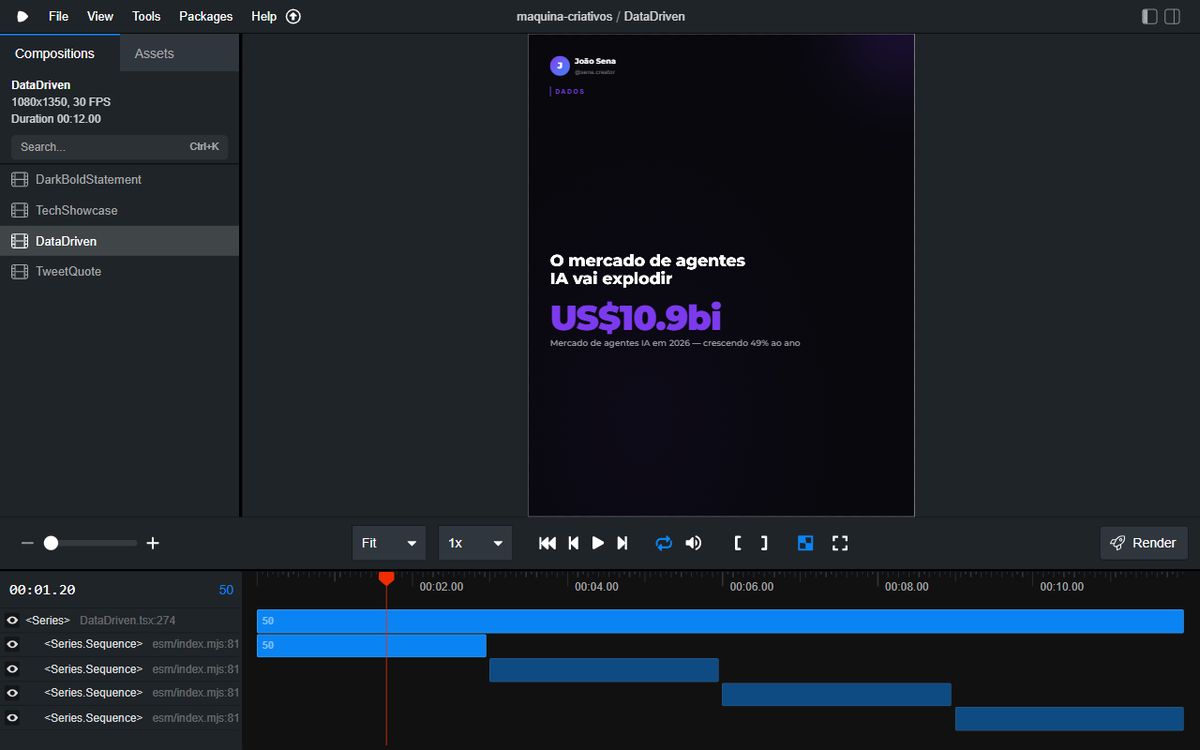The image size is (1200, 750).
Task: Click film icon next to TechShowcase
Action: coord(19,210)
